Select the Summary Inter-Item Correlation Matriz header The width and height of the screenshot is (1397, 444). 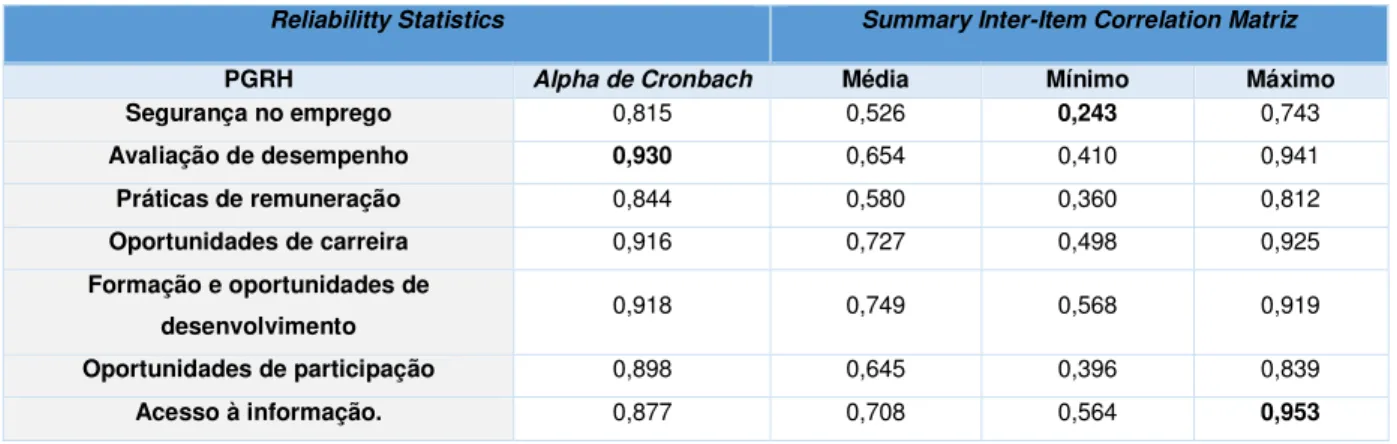1079,22
